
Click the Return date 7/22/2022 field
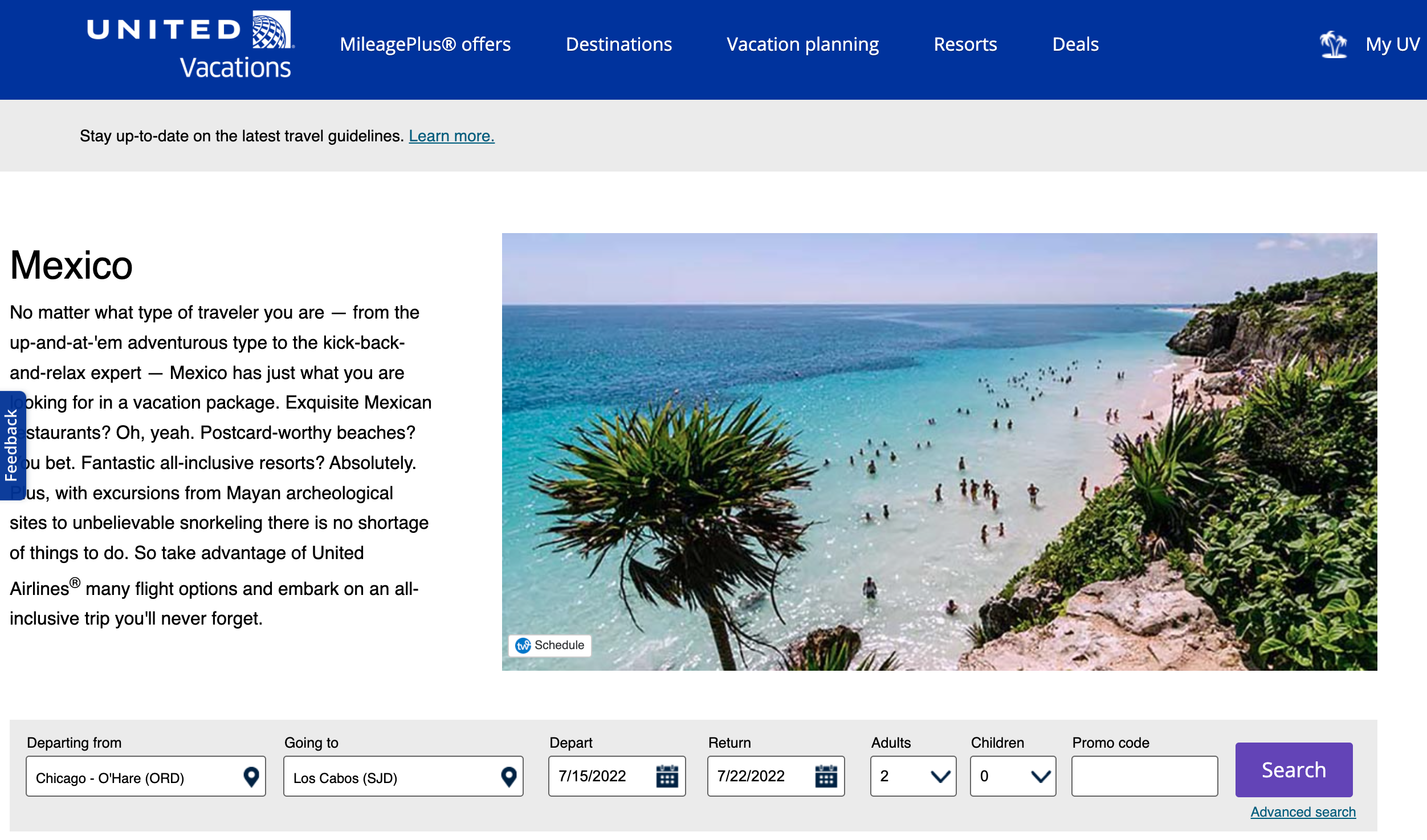[776, 776]
